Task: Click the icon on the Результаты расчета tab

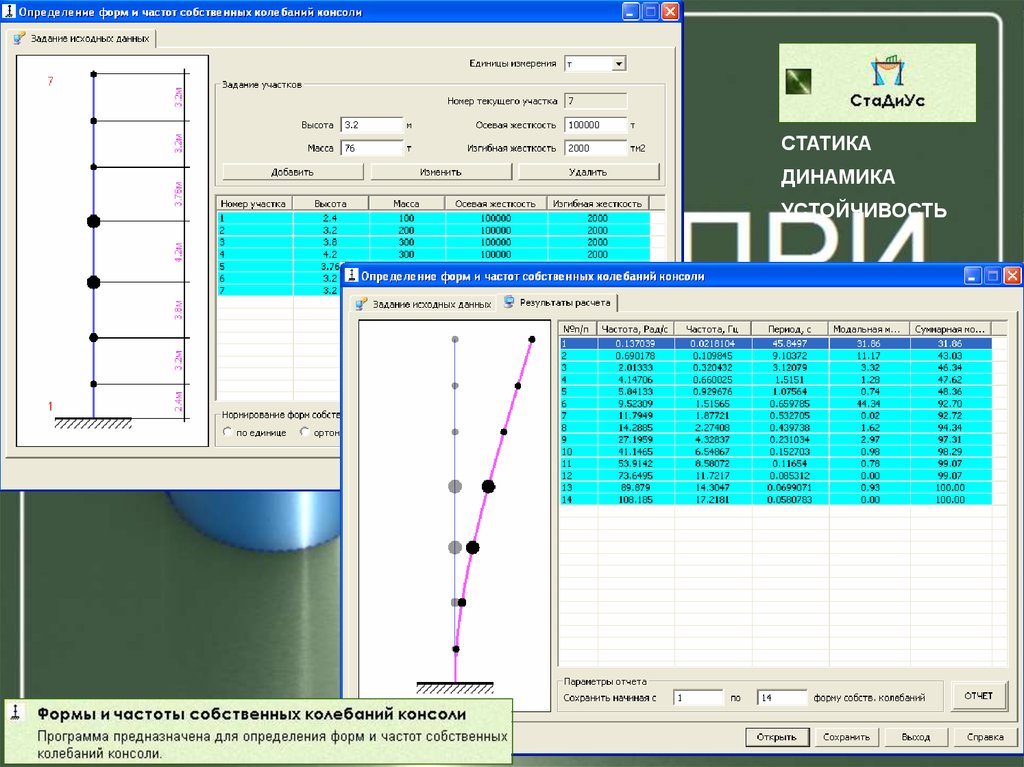Action: tap(509, 302)
